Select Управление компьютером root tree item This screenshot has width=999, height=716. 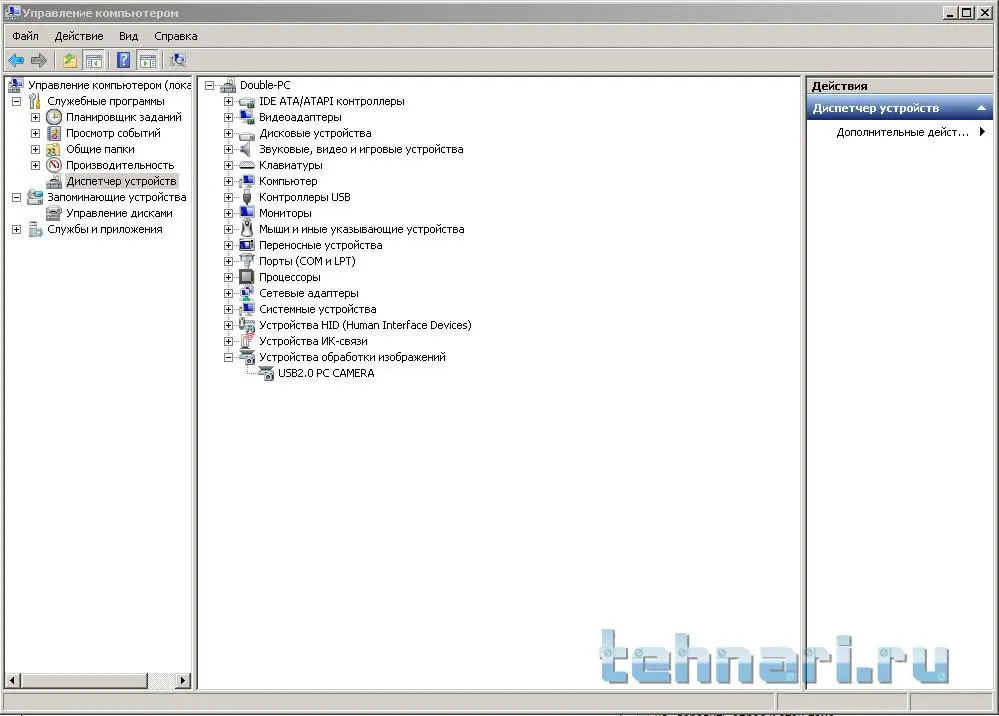pyautogui.click(x=110, y=85)
